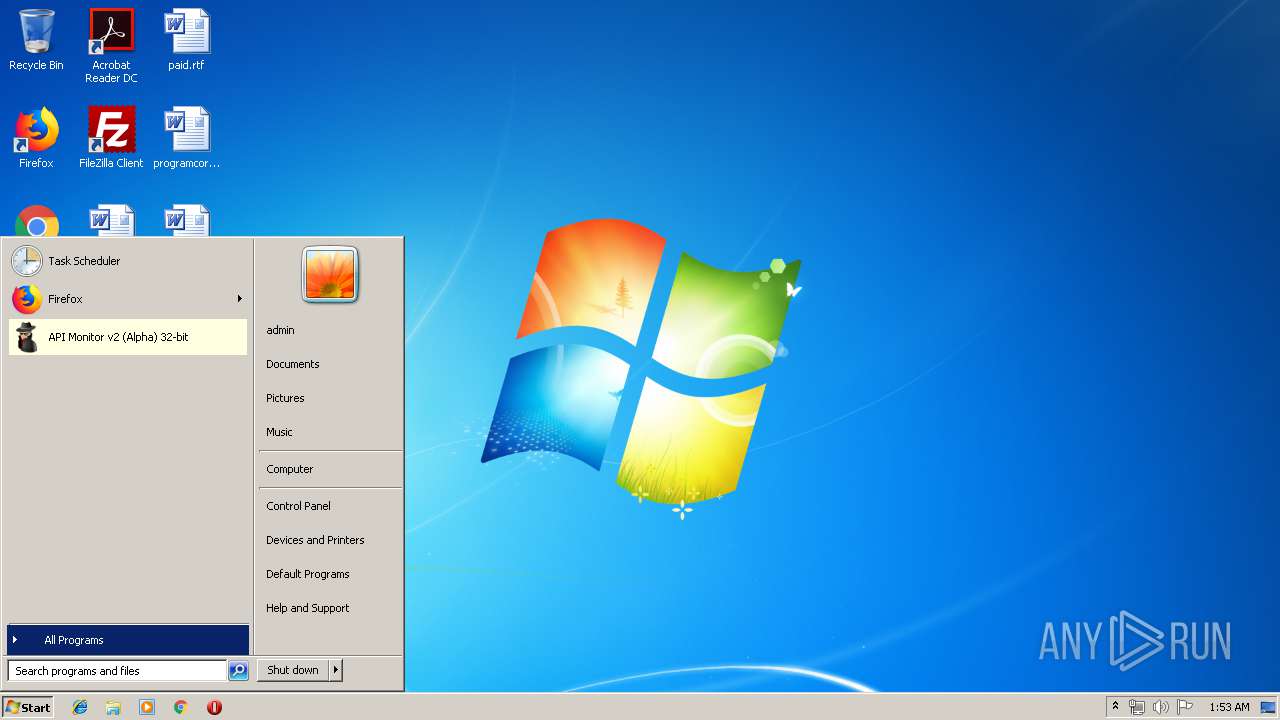Open the Shut down options arrow

(x=336, y=670)
